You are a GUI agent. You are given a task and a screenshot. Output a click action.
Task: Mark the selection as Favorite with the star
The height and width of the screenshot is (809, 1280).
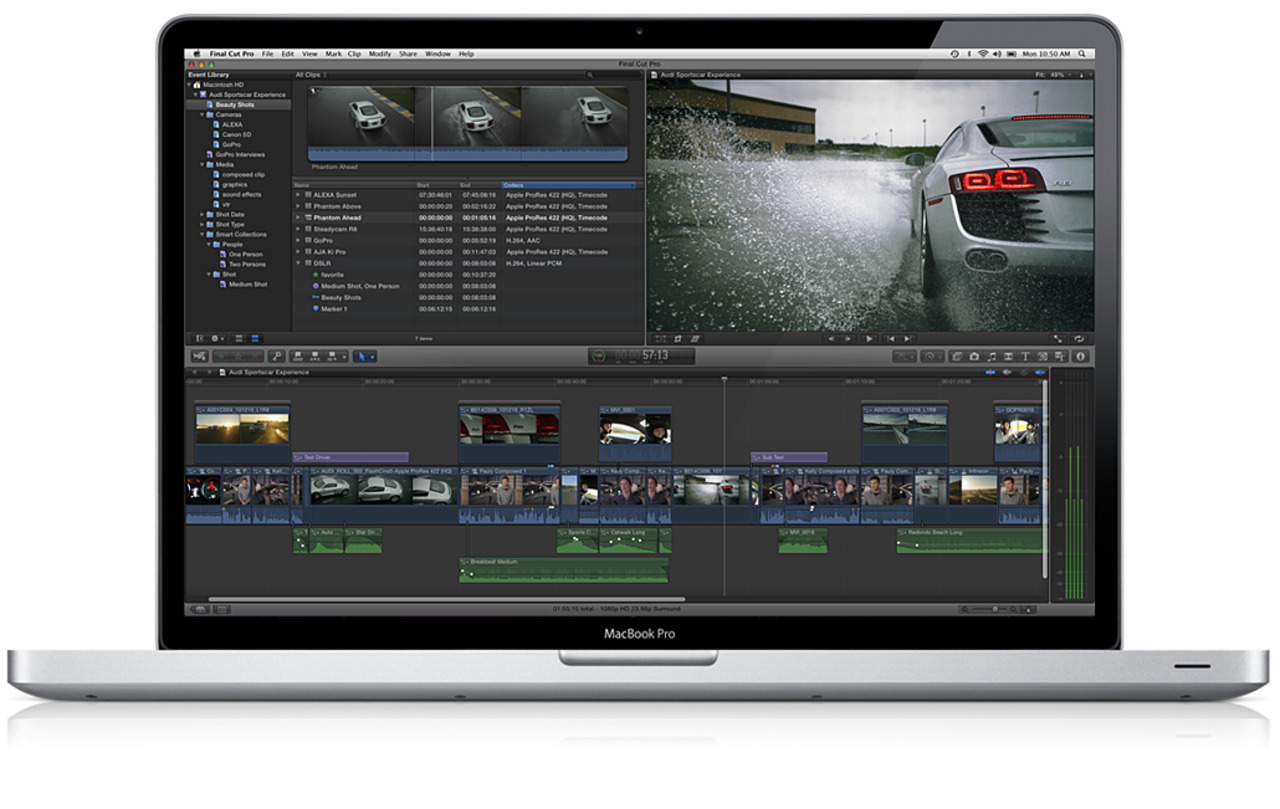(x=221, y=357)
